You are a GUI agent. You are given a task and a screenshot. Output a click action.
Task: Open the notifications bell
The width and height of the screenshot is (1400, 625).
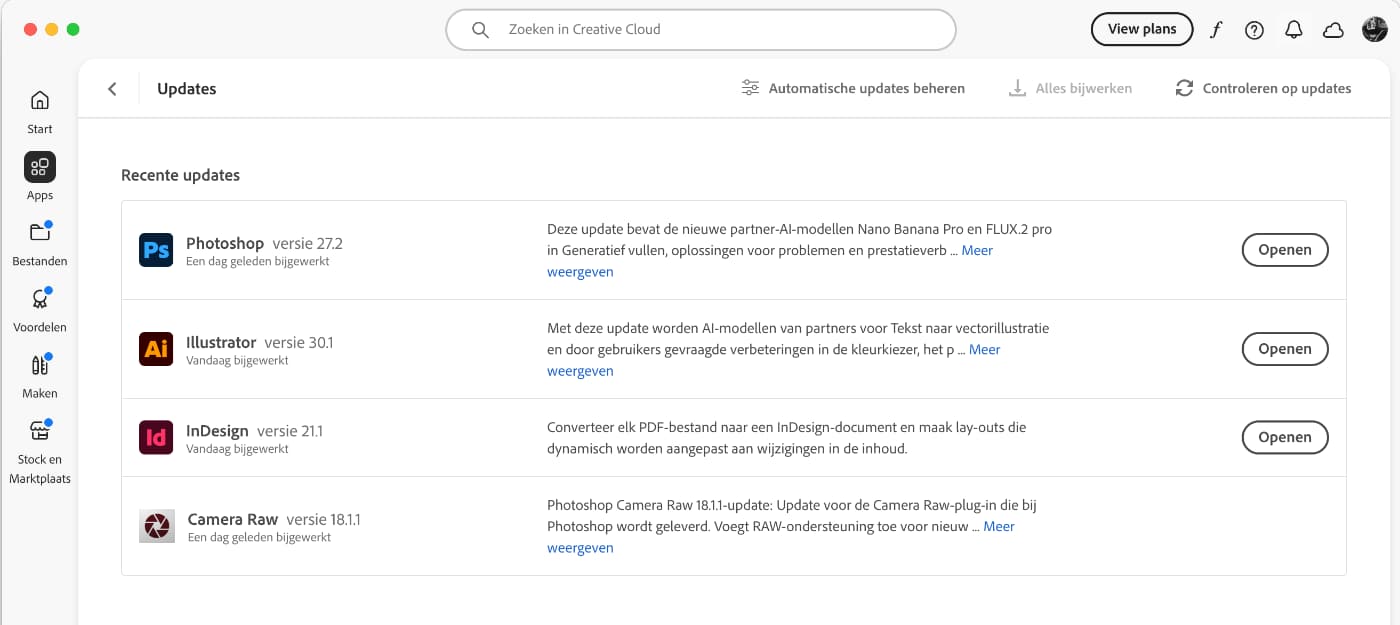1293,29
